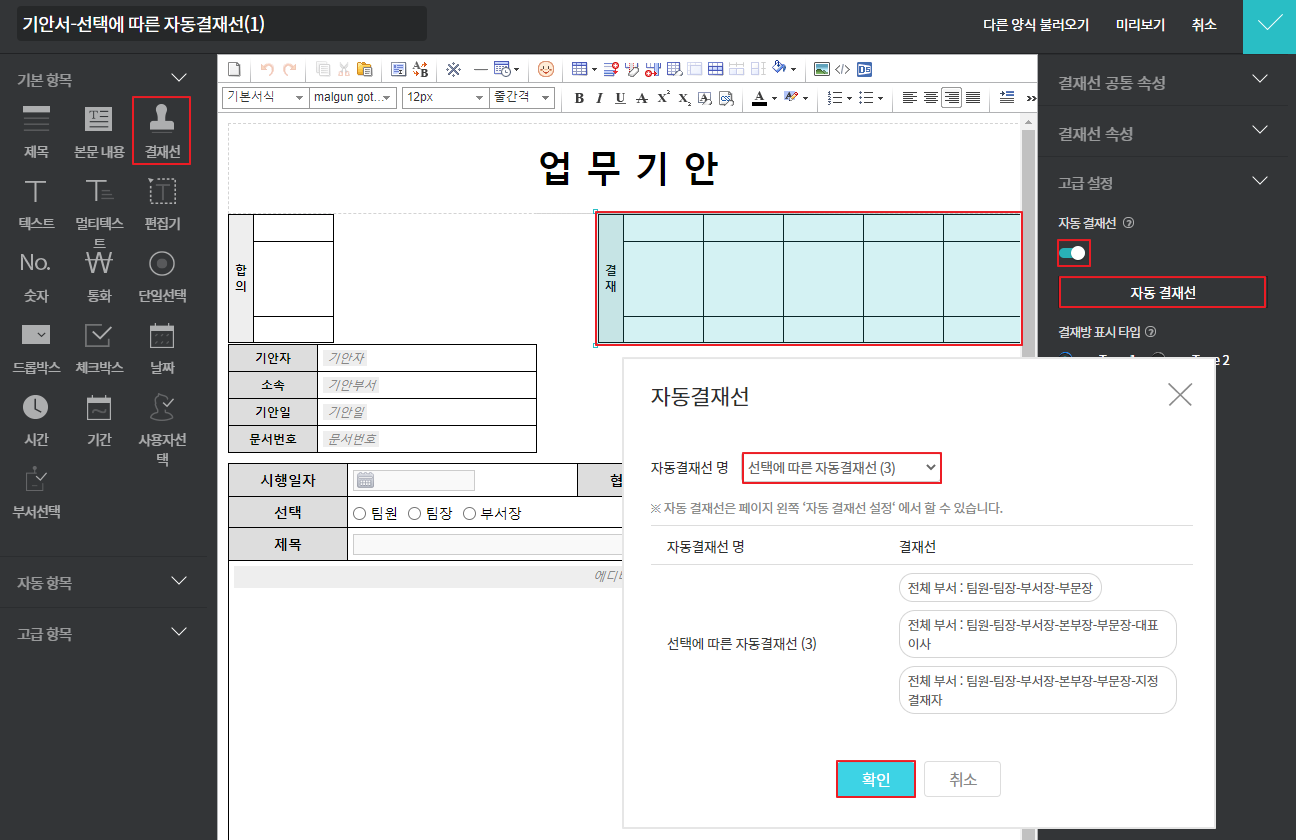Click the insert image icon in the toolbar
This screenshot has height=840, width=1296.
click(821, 69)
